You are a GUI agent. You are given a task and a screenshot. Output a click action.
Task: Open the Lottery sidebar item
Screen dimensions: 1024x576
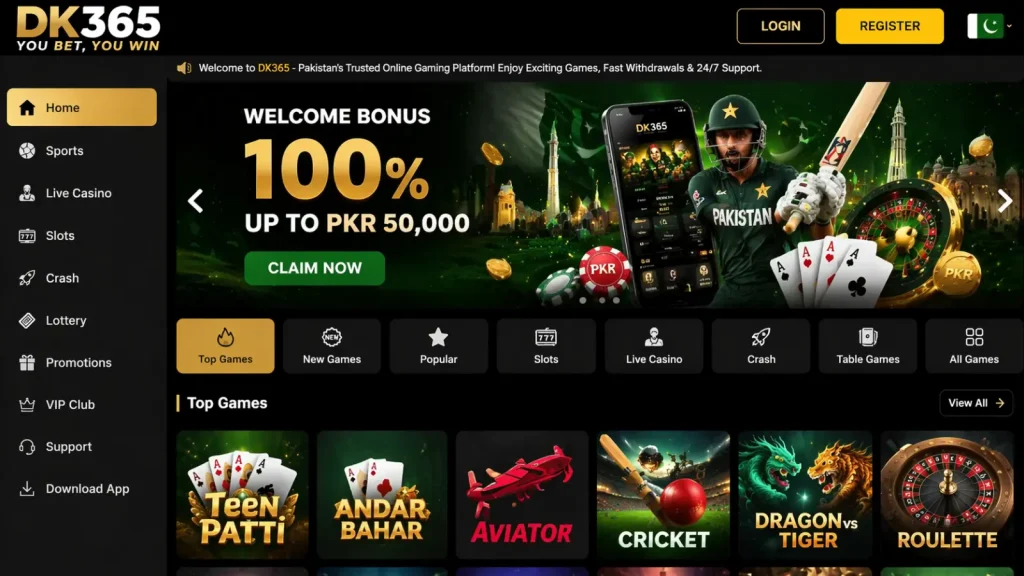82,321
